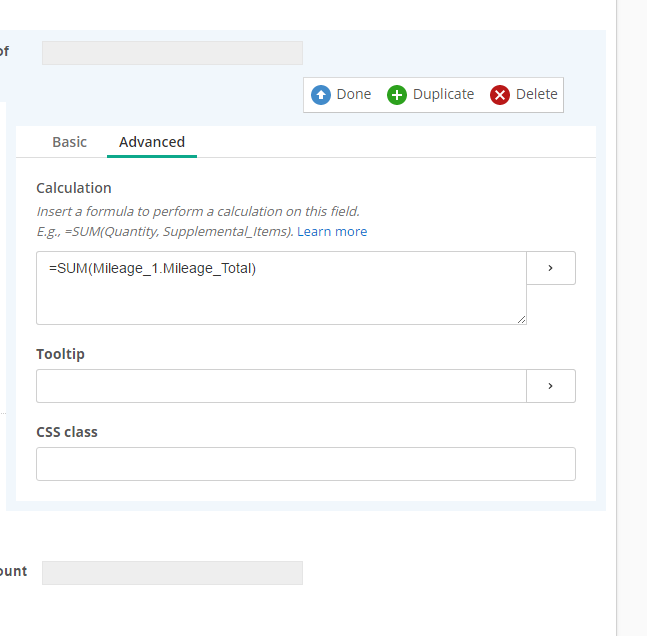Grab the Calculation textarea resize handle
Image resolution: width=647 pixels, height=636 pixels.
(x=521, y=319)
